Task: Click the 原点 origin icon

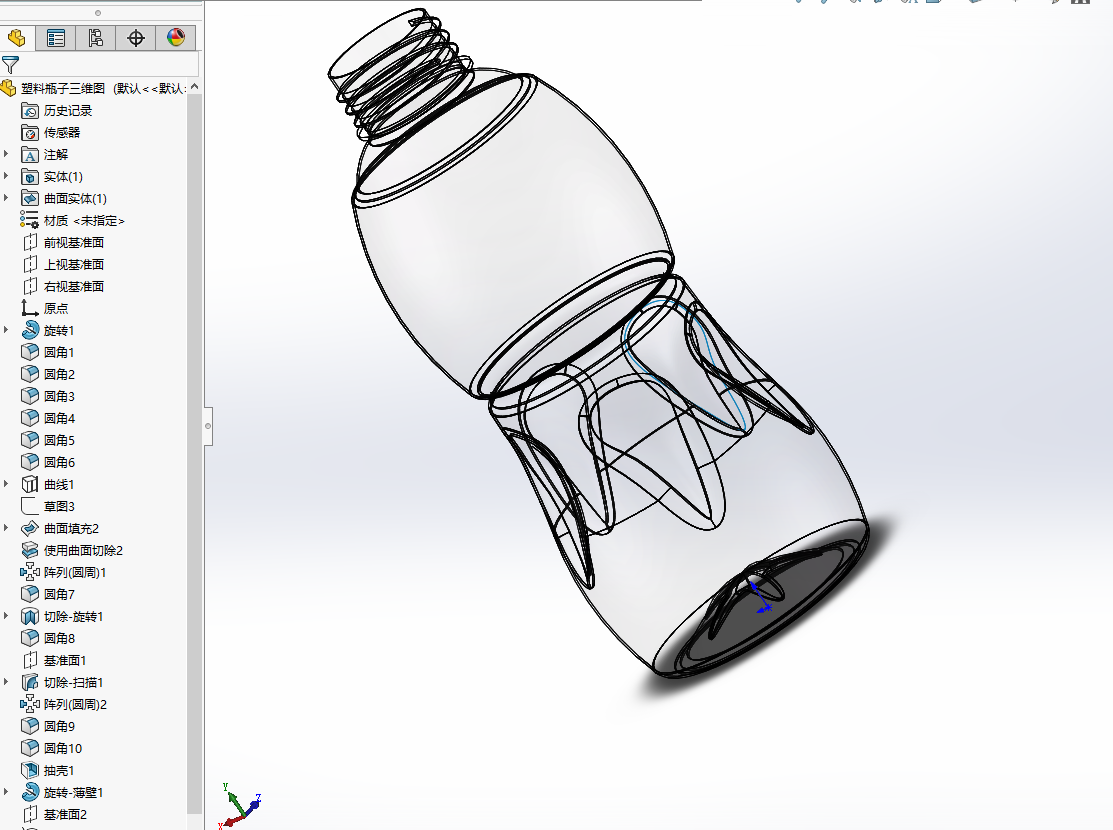Action: (30, 308)
